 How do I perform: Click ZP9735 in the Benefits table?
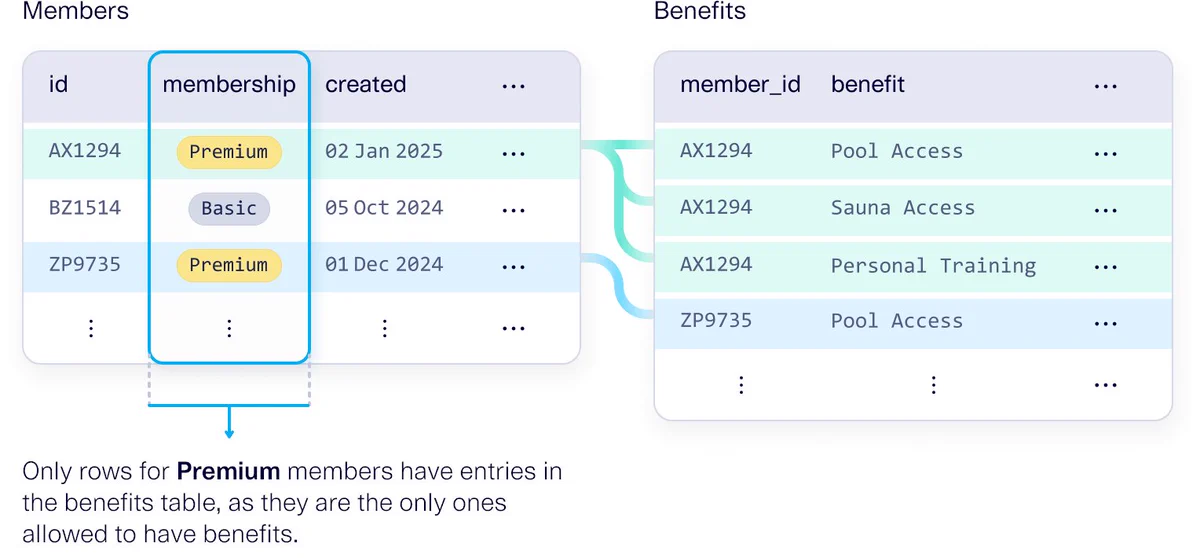click(x=716, y=321)
